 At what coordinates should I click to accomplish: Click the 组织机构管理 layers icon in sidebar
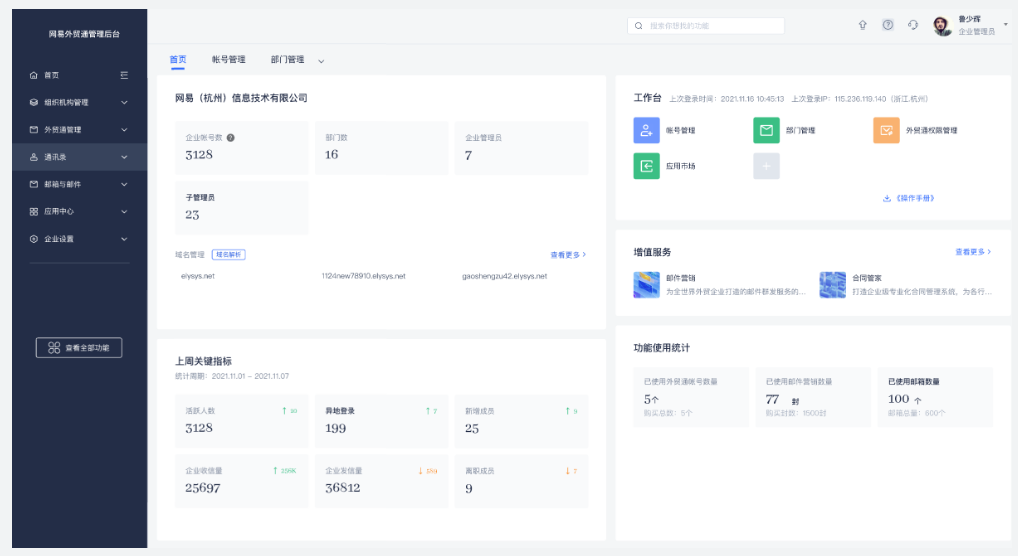(34, 103)
